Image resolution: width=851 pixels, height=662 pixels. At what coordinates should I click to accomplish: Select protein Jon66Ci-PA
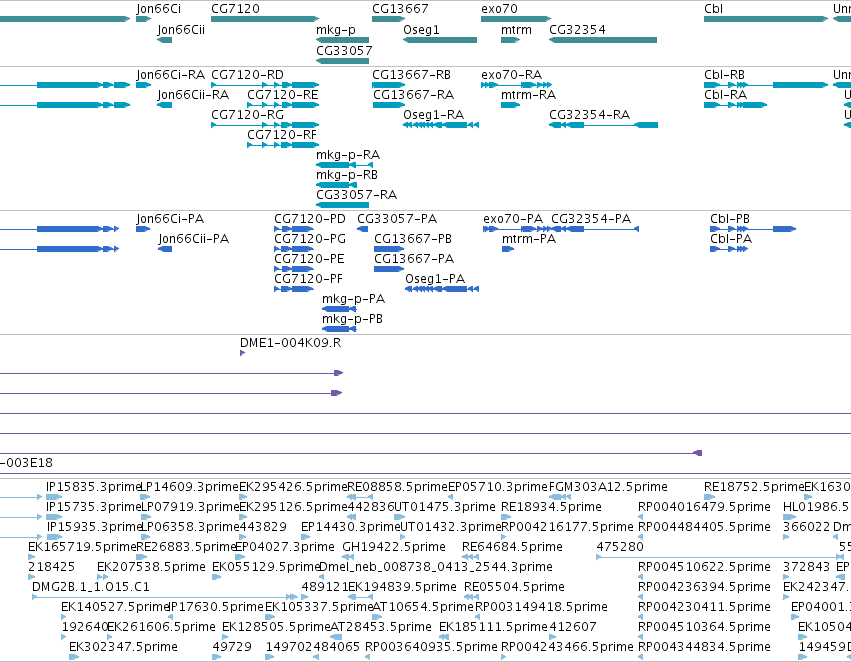click(170, 219)
